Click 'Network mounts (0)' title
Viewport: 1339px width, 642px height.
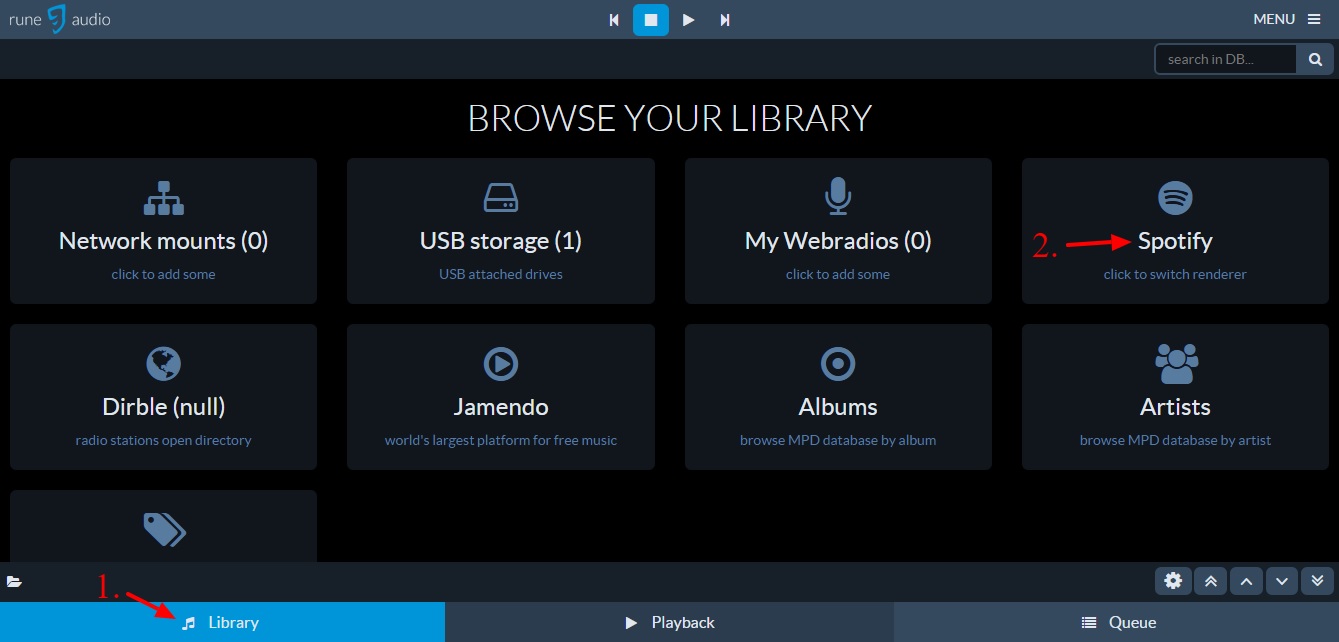point(164,241)
